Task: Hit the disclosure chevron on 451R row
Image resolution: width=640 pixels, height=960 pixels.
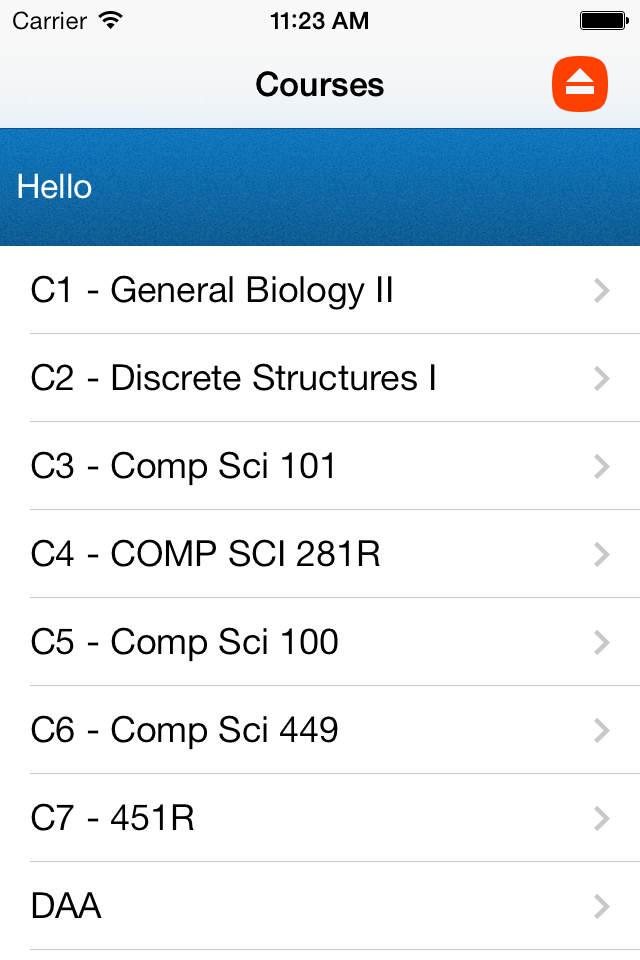Action: click(x=601, y=818)
